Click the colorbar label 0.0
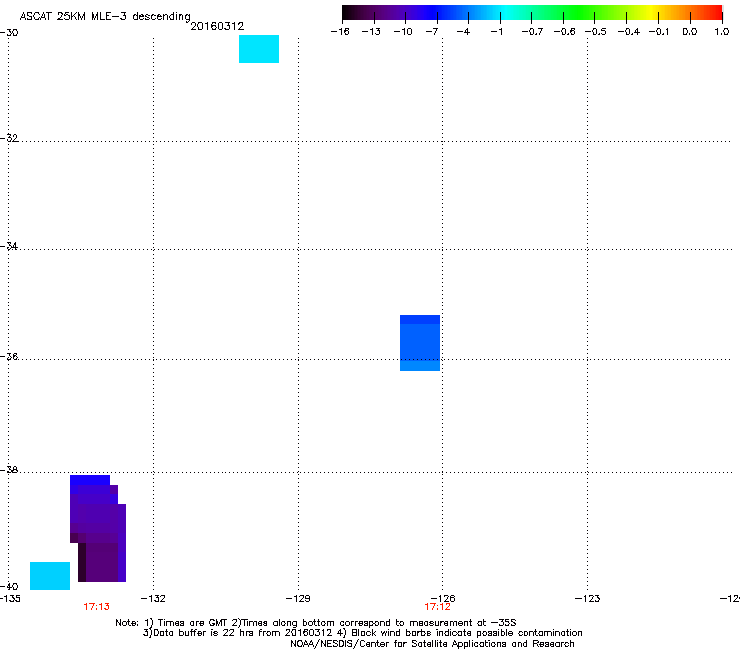Image resolution: width=740 pixels, height=650 pixels. point(690,32)
